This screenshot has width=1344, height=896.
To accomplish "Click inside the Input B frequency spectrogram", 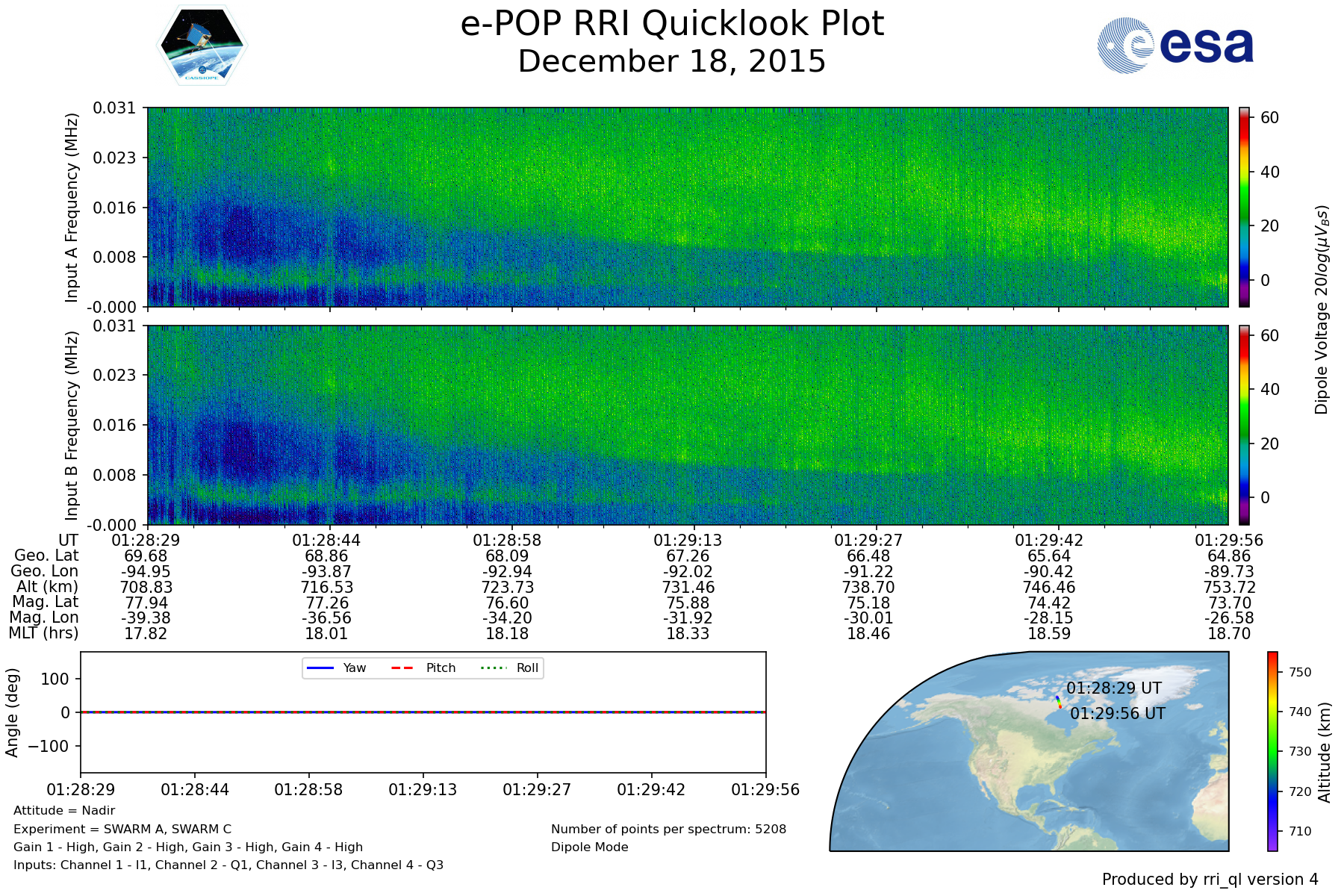I will coord(687,425).
